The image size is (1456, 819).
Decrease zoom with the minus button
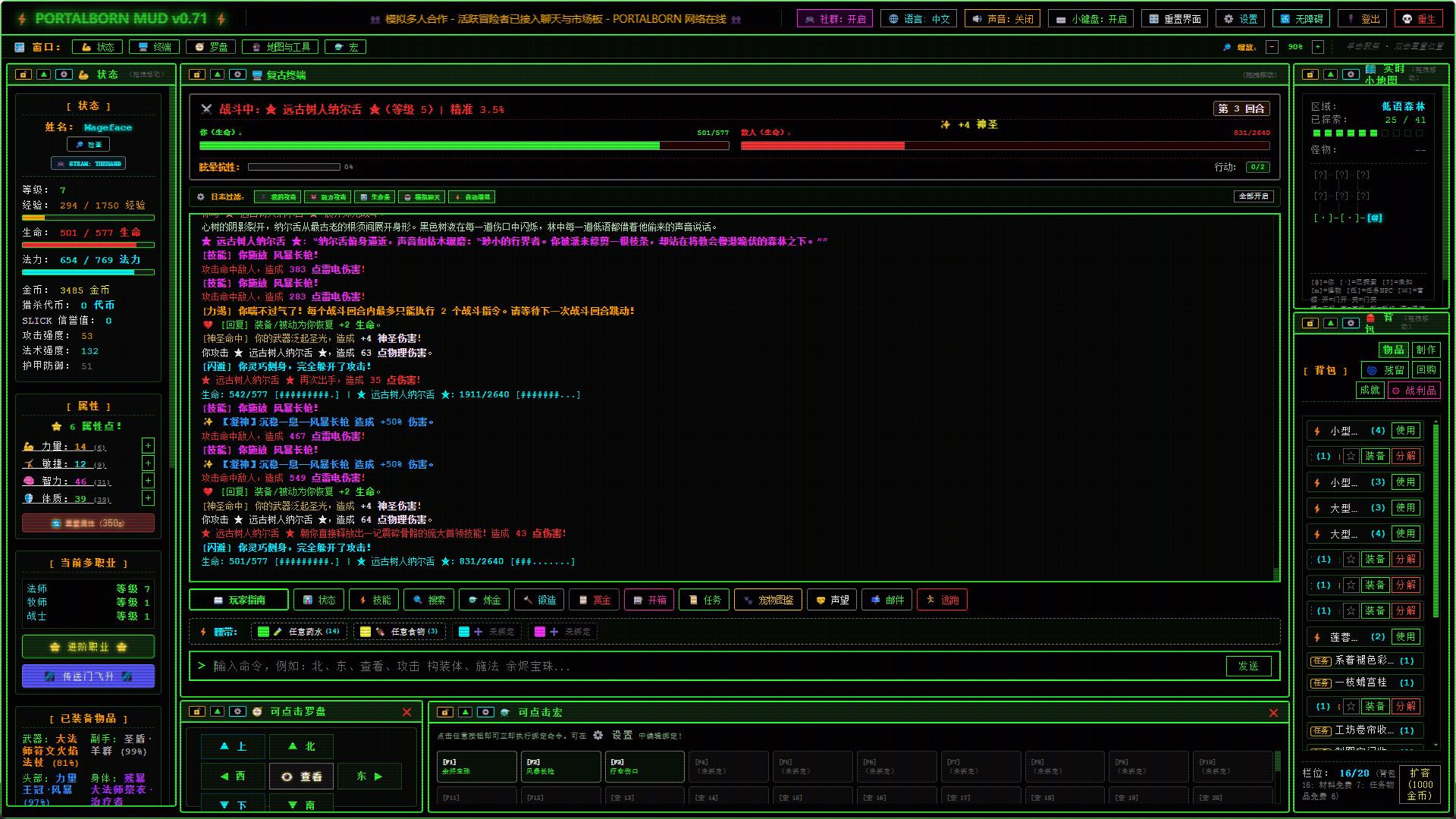point(1272,47)
